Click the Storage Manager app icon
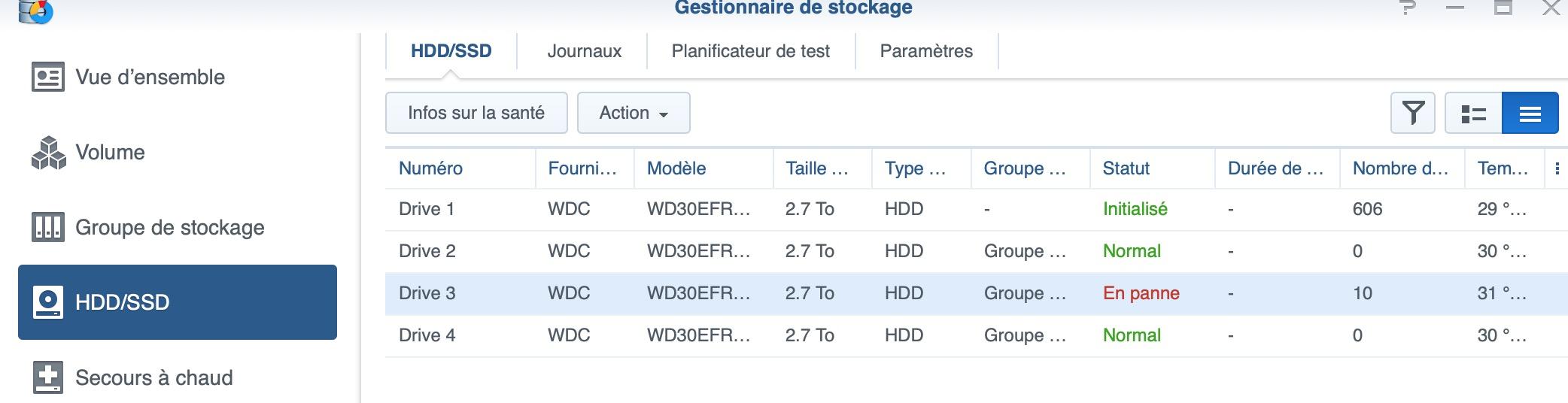Viewport: 1568px width, 403px height. tap(35, 11)
